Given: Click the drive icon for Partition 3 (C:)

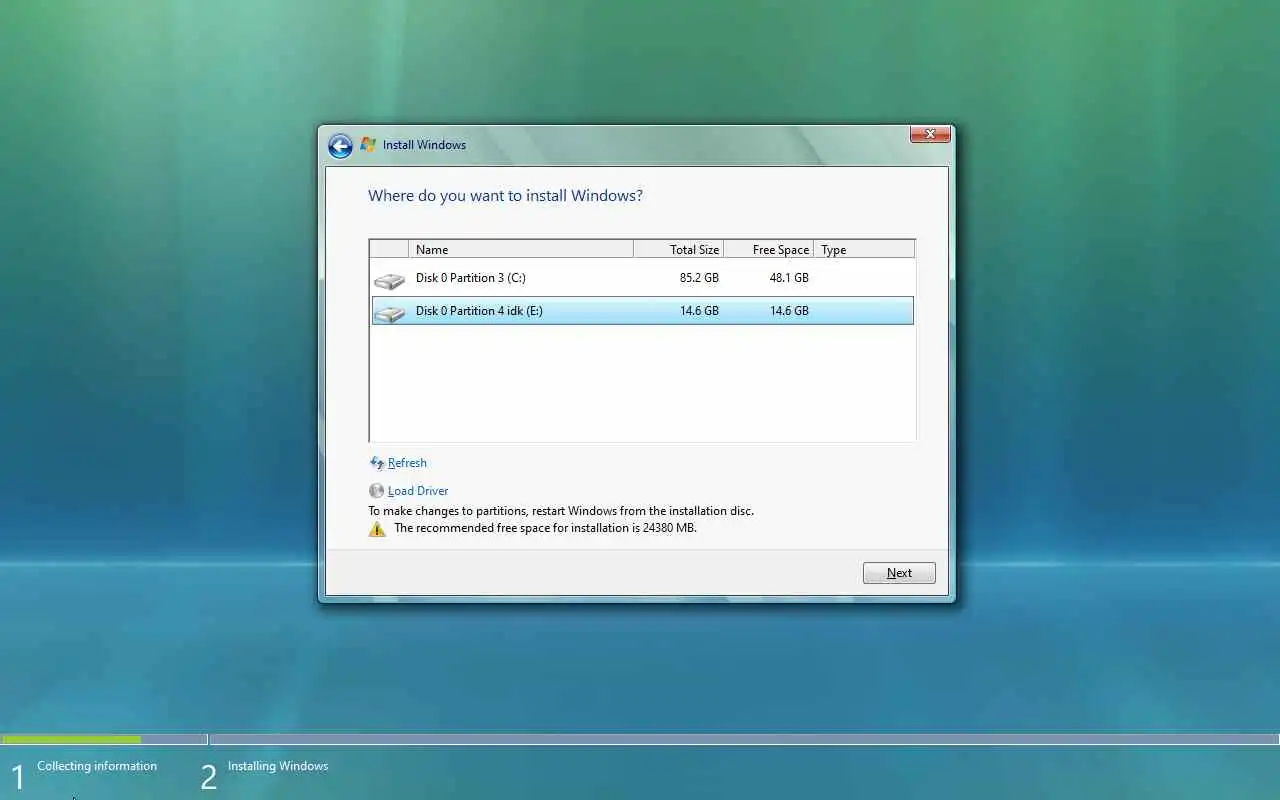Looking at the screenshot, I should point(389,280).
